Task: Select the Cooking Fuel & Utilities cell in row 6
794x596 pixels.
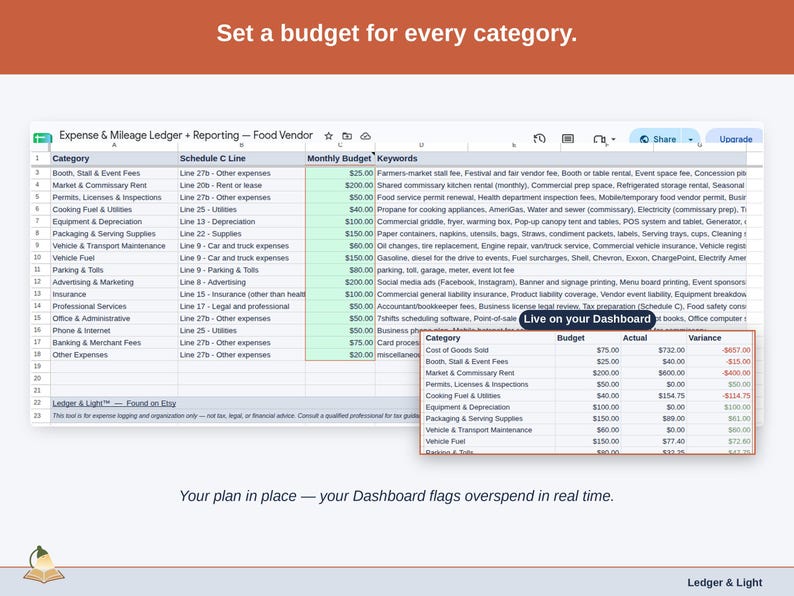Action: [x=114, y=210]
